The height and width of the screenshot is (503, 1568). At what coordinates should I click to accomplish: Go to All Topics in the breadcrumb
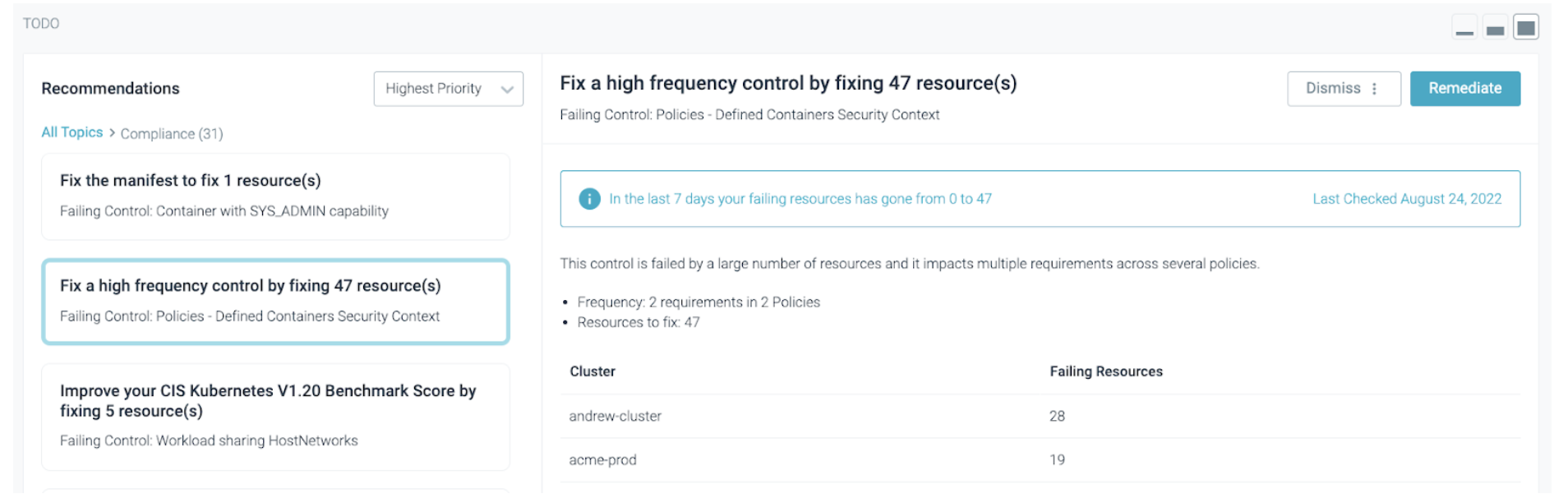coord(71,132)
